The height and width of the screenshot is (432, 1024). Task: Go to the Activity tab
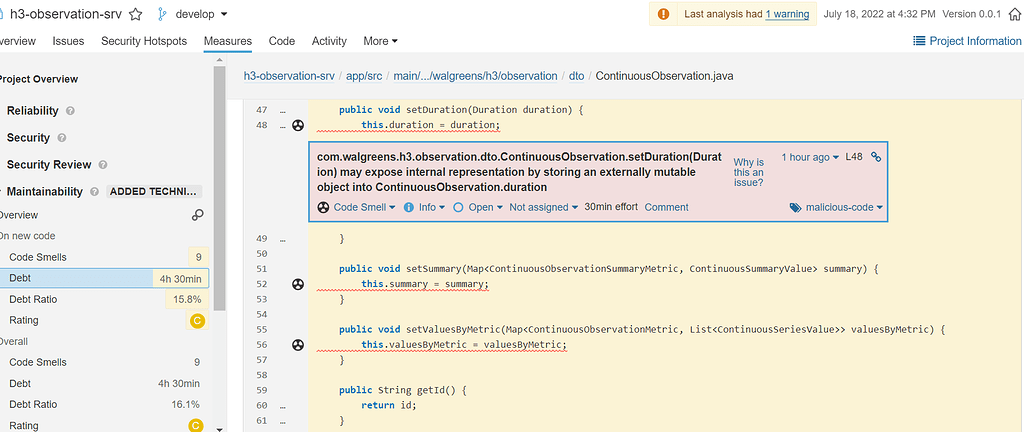(329, 41)
